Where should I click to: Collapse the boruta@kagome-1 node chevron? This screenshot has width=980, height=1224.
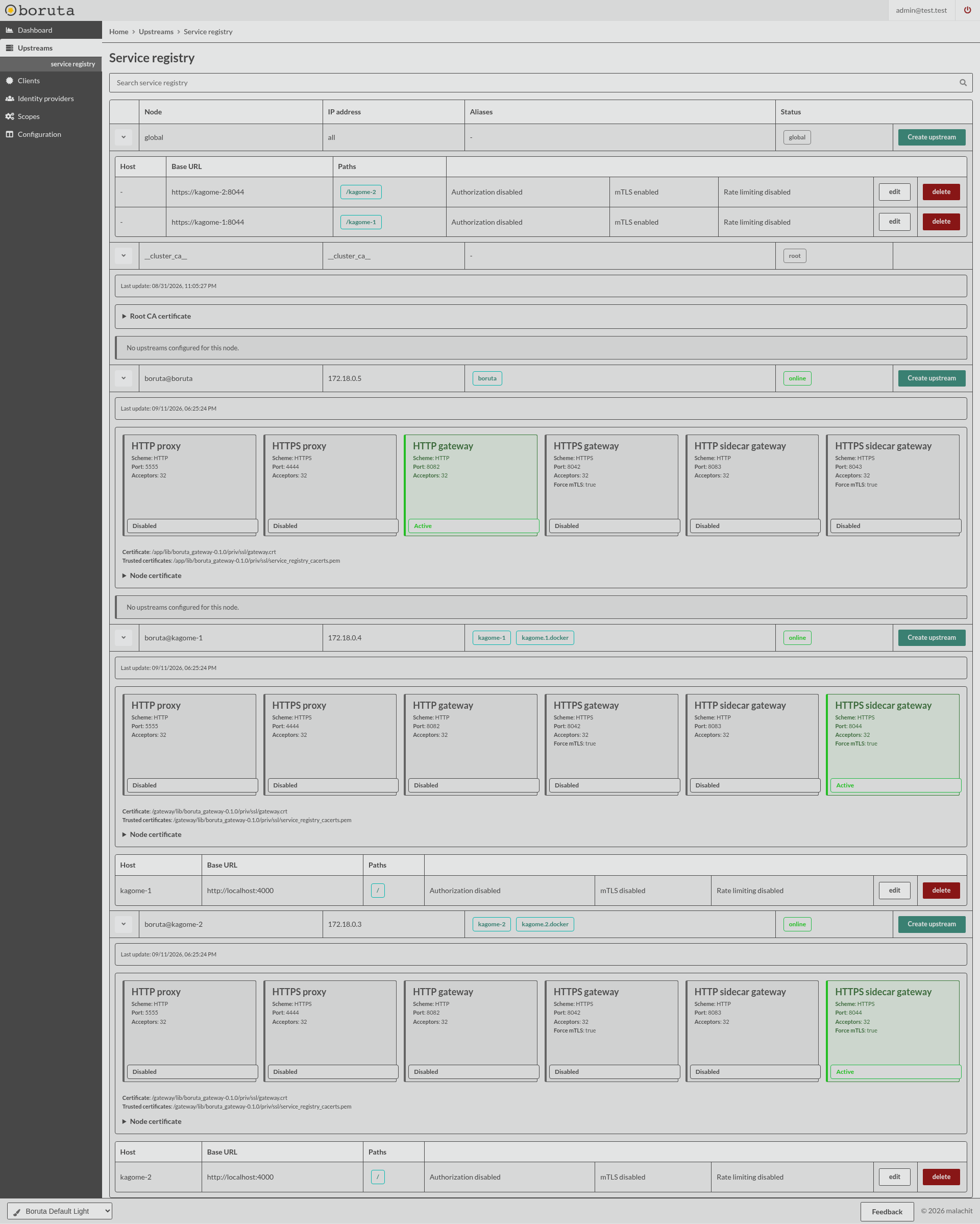(x=124, y=638)
